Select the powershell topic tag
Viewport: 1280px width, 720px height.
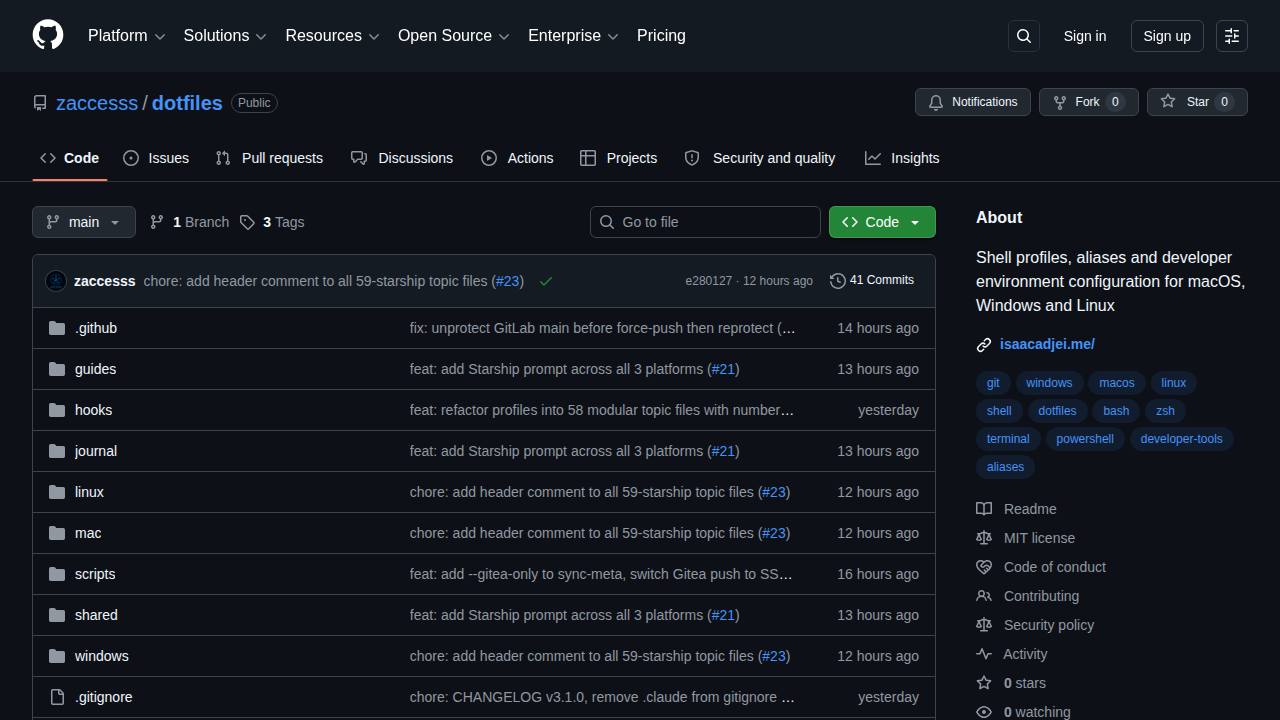tap(1085, 439)
